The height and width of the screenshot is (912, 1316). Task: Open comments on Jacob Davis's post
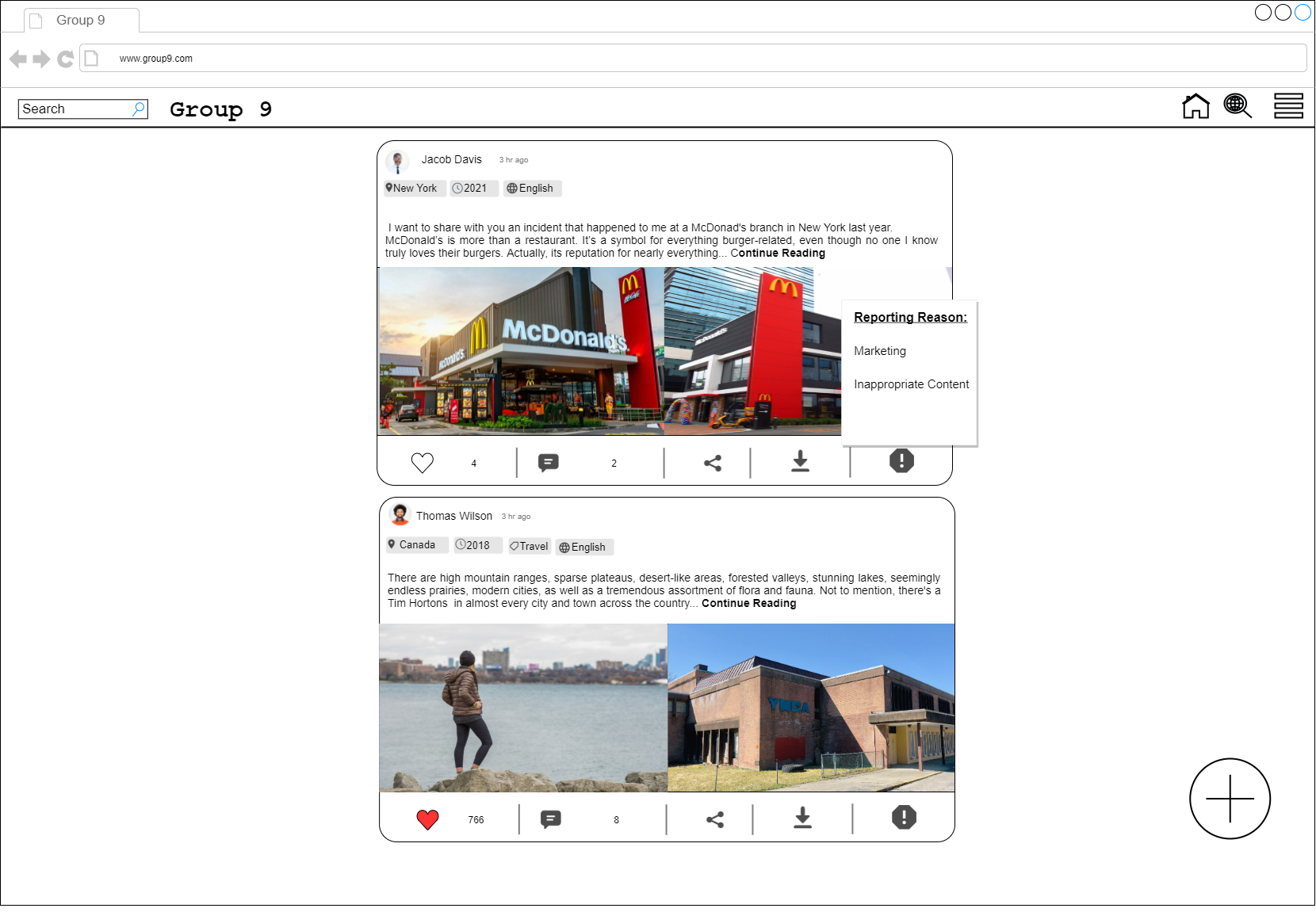[x=549, y=463]
